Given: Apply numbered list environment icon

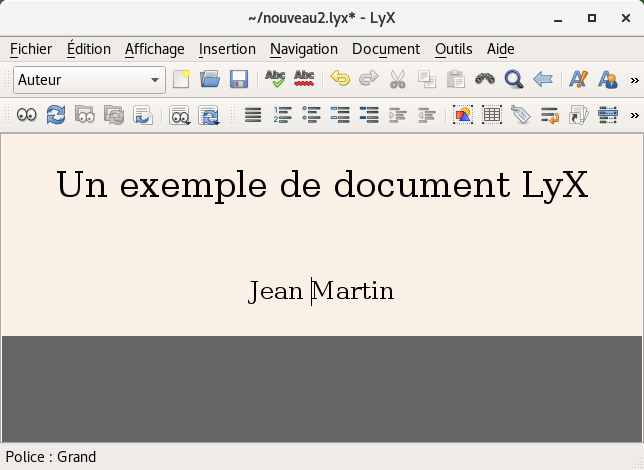Looking at the screenshot, I should click(x=282, y=115).
